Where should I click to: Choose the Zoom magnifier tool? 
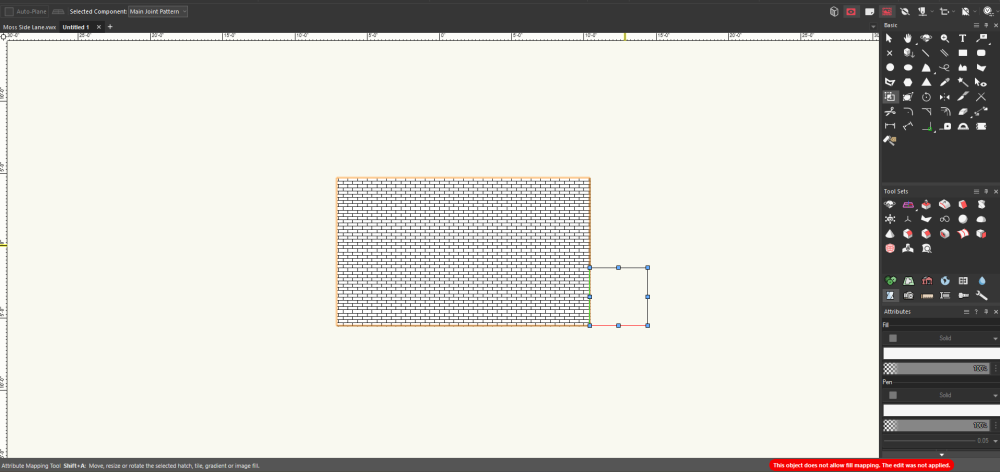point(944,38)
